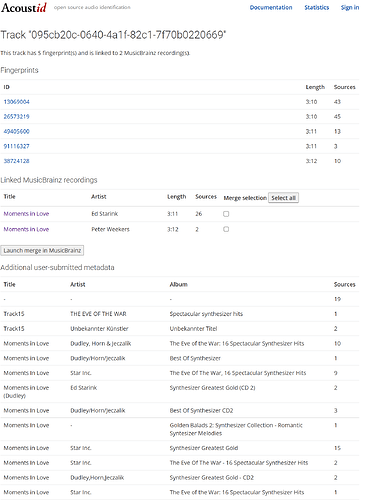Click 'Synthesizer Greatest Gold - CD2' album cell
This screenshot has width=365, height=500.
(212, 478)
